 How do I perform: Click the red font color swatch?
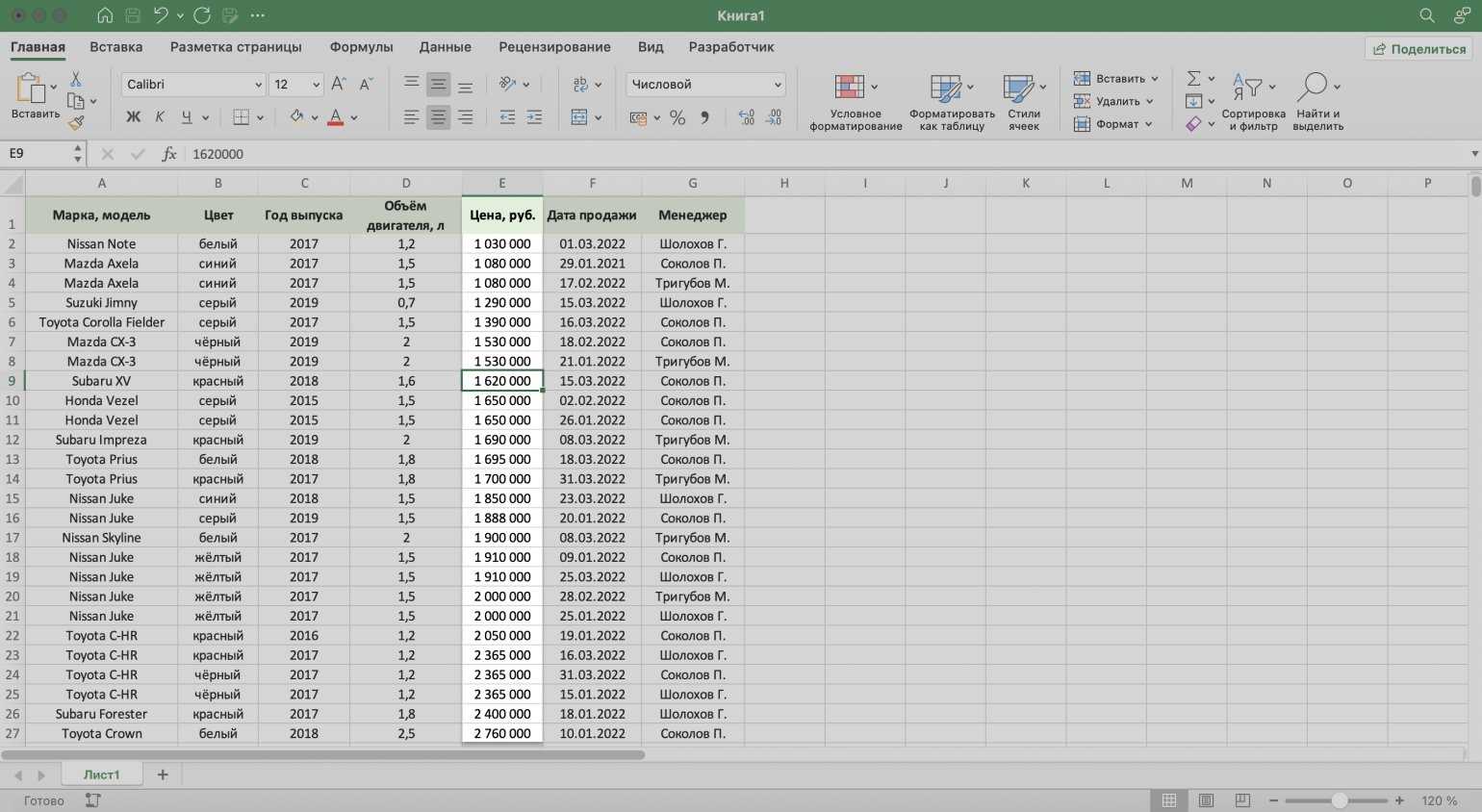point(335,117)
